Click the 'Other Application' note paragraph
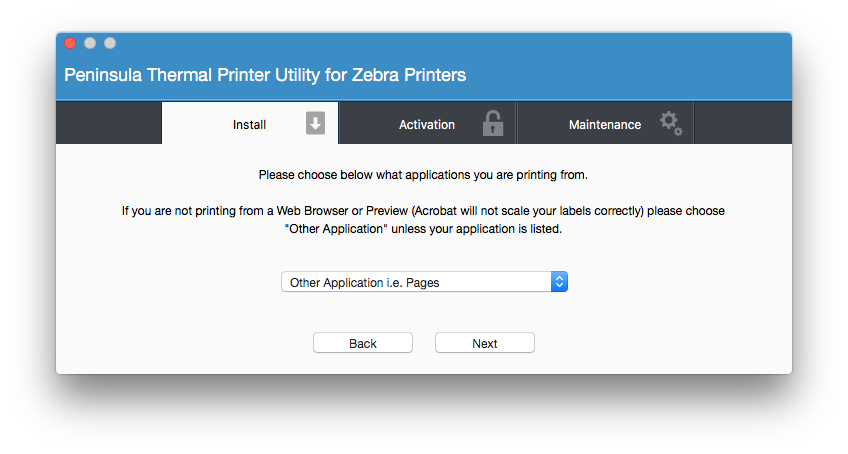This screenshot has height=454, width=848. (x=423, y=220)
